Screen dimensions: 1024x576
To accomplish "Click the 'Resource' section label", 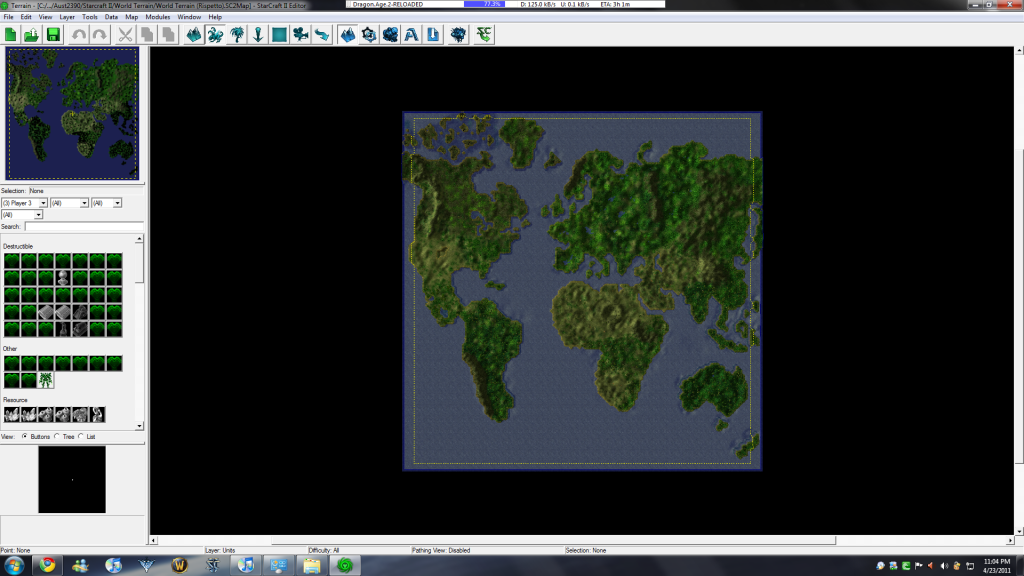I will tap(15, 400).
